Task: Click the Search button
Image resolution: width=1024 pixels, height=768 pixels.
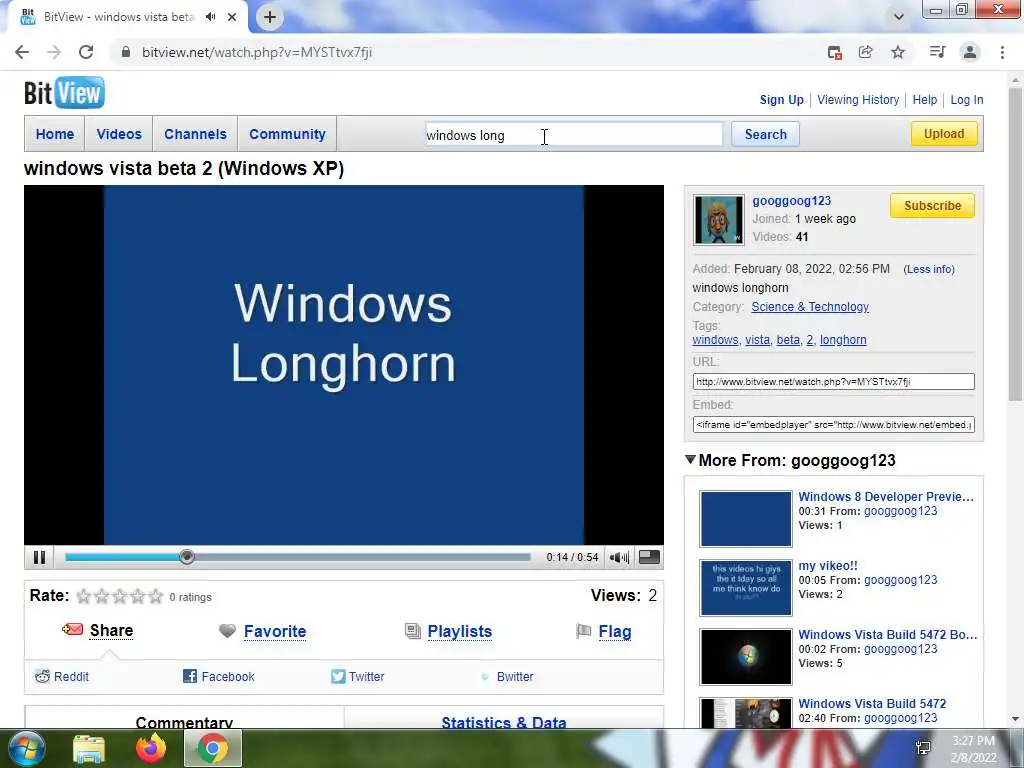Action: pos(765,135)
